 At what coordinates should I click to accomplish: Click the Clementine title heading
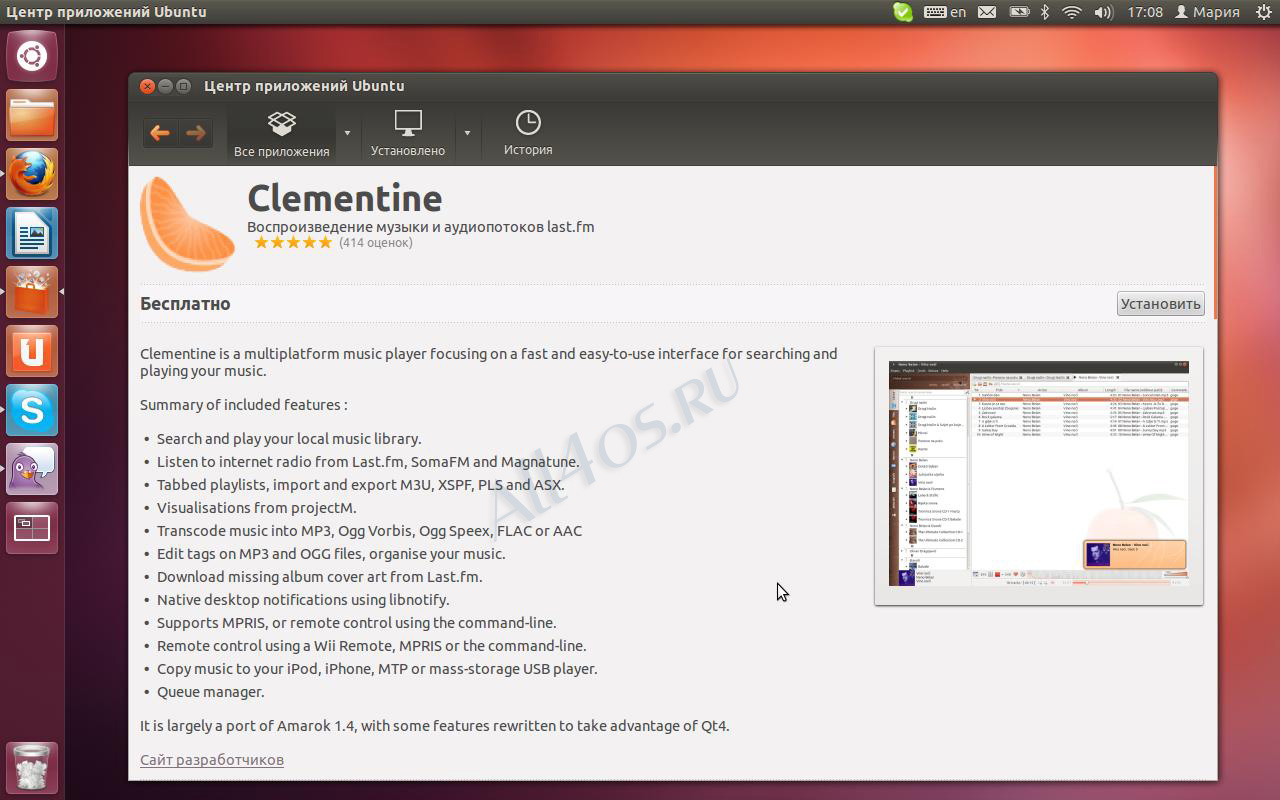[x=345, y=197]
